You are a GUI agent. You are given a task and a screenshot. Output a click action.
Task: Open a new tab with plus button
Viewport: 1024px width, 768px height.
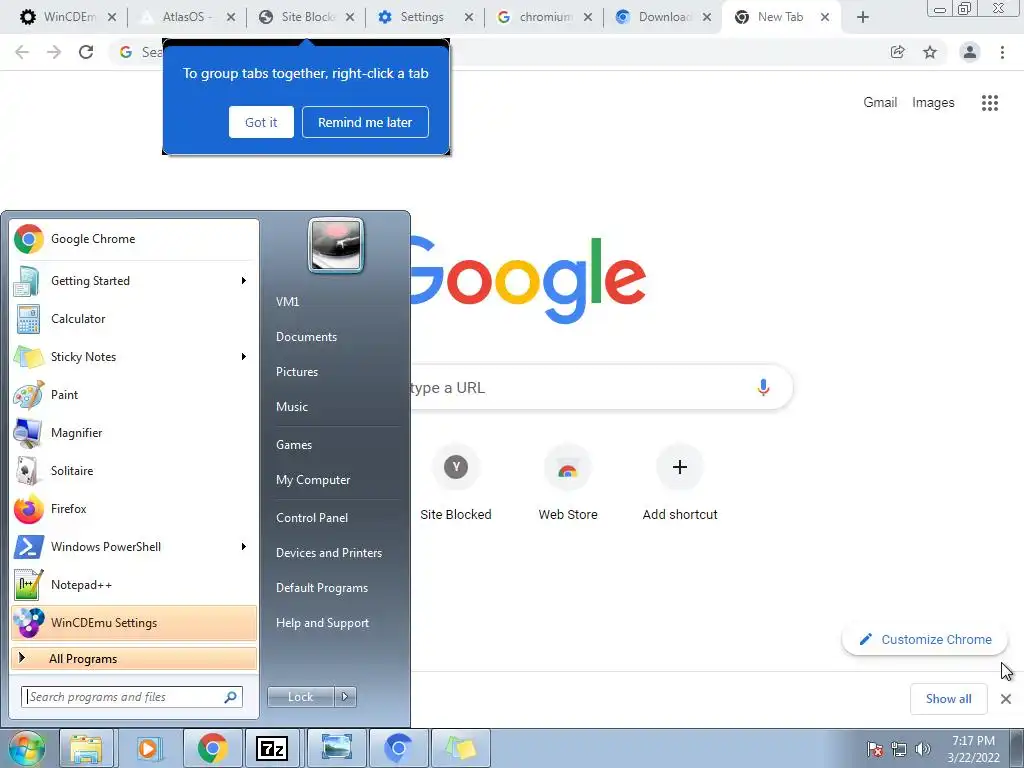click(x=863, y=17)
